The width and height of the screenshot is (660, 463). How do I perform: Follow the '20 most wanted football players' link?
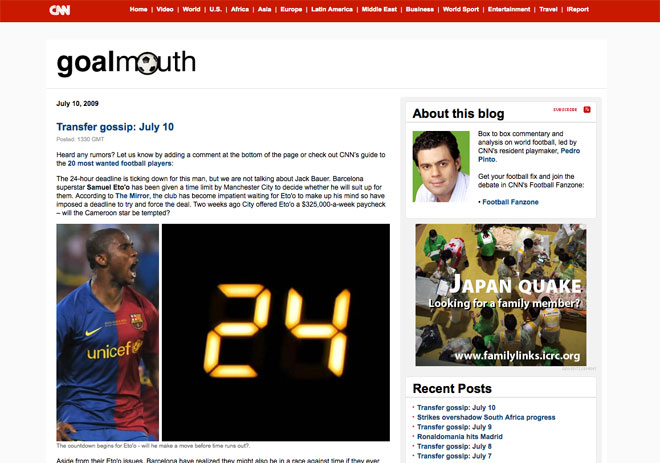pos(120,163)
